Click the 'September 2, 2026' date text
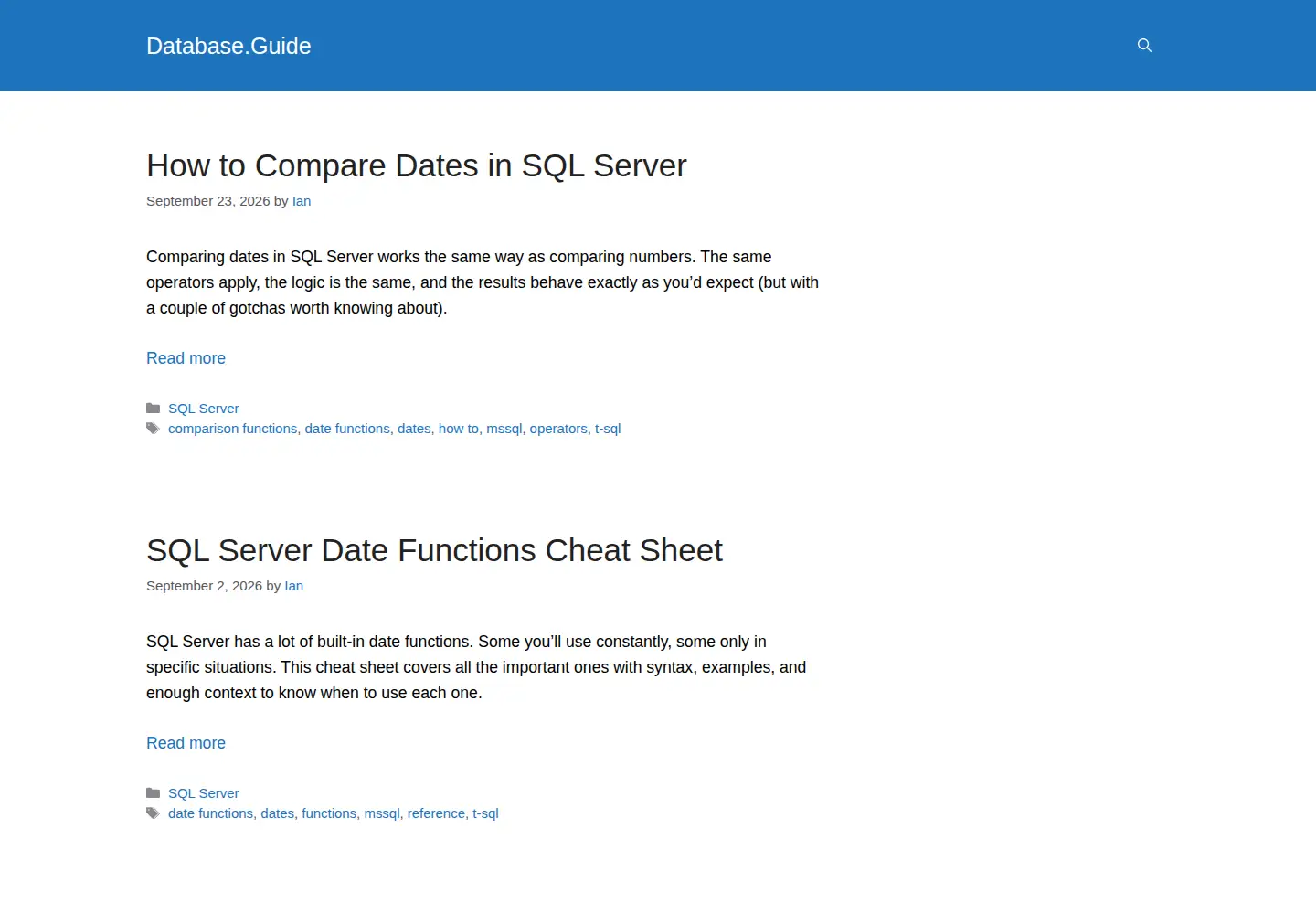The image size is (1316, 914). [204, 586]
